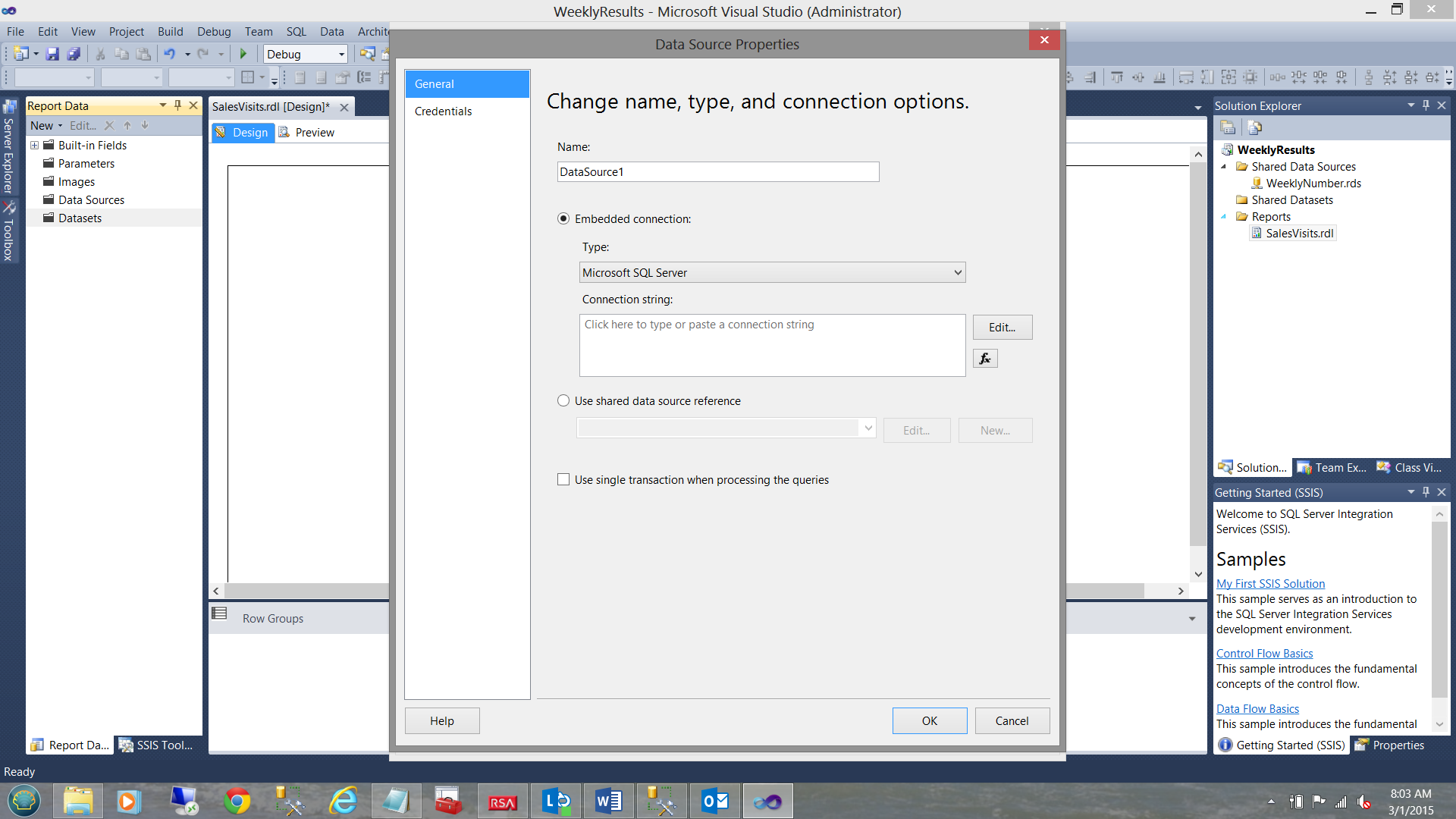Open the data source Type dropdown
The image size is (1456, 819).
957,273
